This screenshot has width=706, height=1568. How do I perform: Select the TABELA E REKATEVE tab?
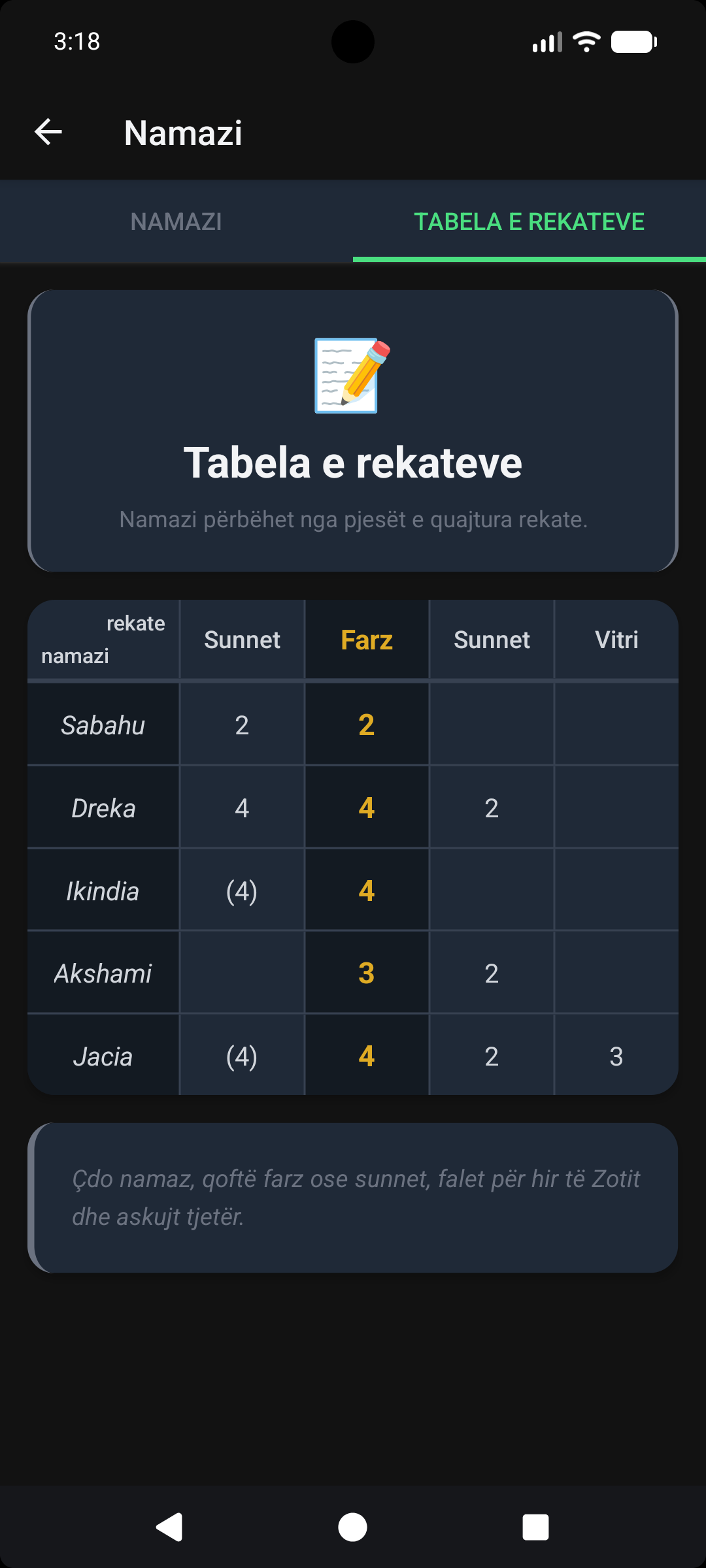(x=529, y=221)
